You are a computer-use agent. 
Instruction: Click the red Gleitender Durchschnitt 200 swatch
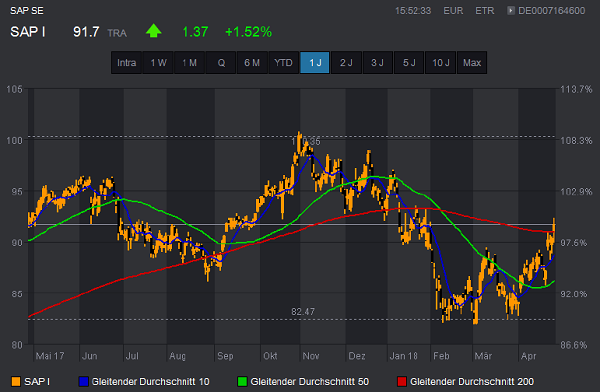tap(401, 382)
